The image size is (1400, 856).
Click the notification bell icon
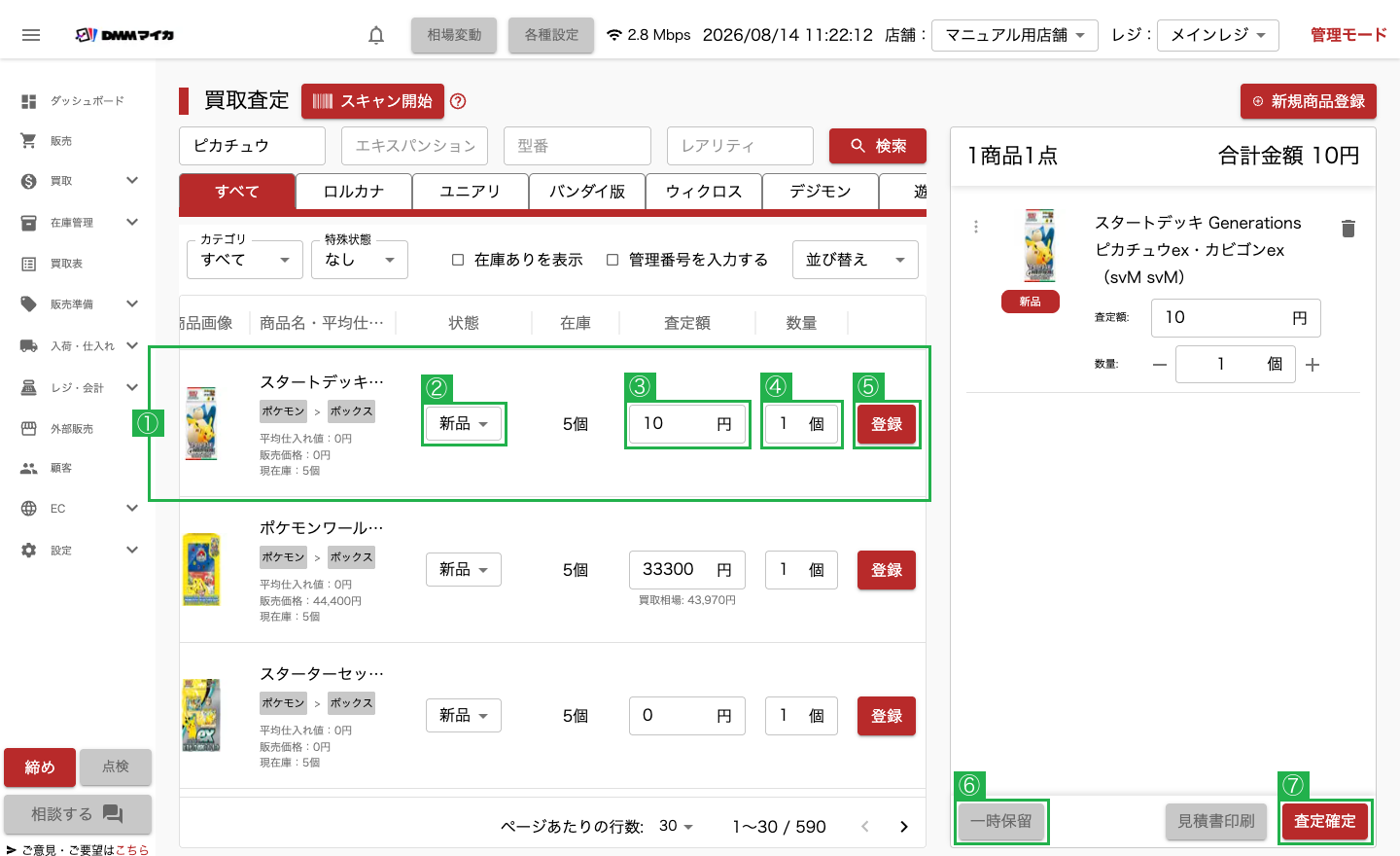tap(376, 35)
